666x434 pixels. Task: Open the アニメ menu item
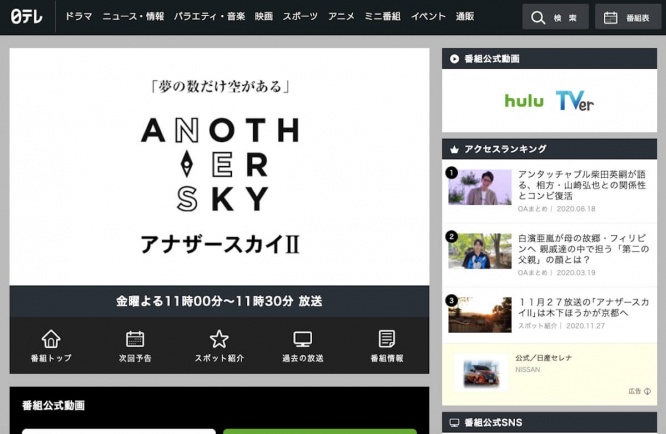point(341,17)
